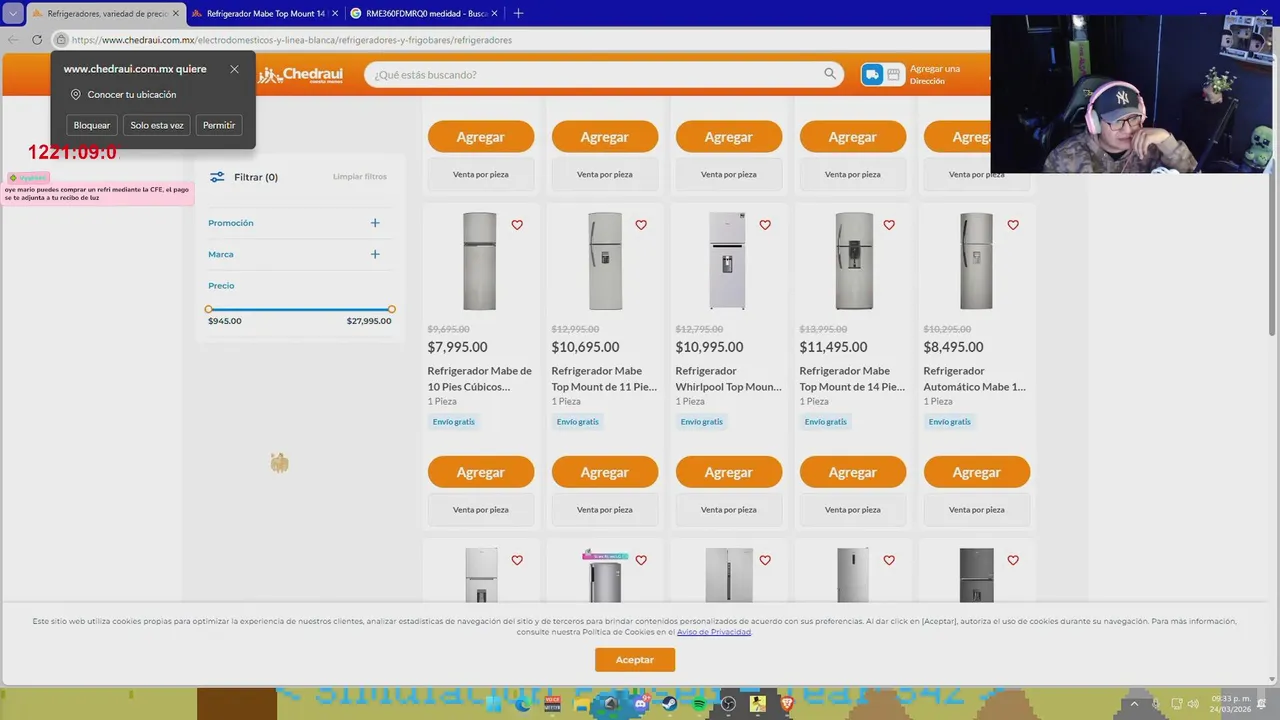Open the Aviso de Privacidad link
1280x720 pixels.
(x=714, y=632)
